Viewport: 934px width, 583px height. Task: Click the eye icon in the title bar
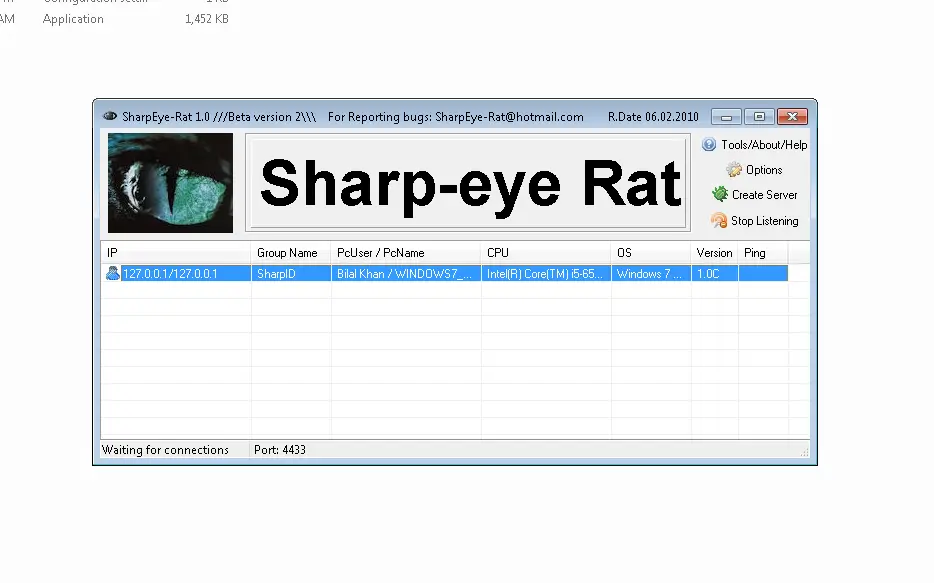pos(110,116)
